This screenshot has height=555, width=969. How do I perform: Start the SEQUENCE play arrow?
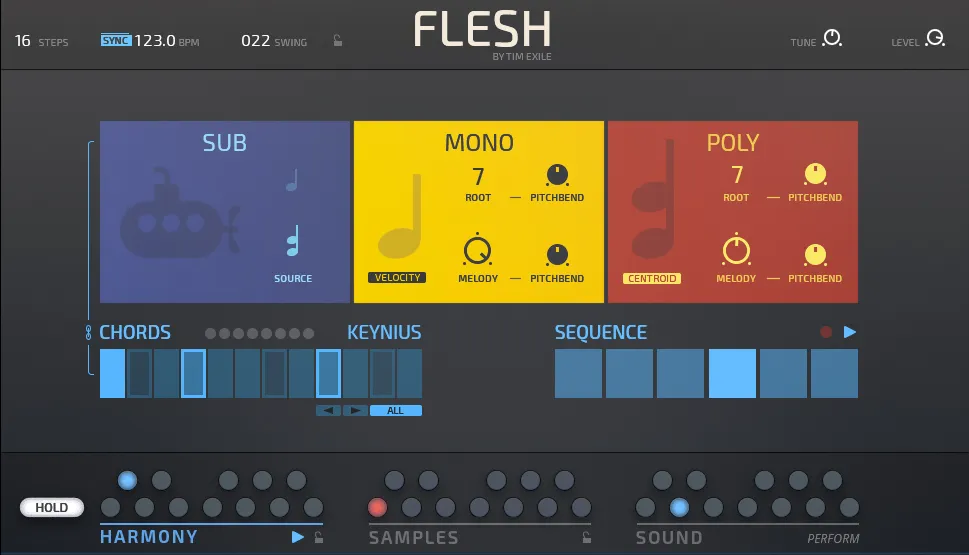tap(850, 332)
